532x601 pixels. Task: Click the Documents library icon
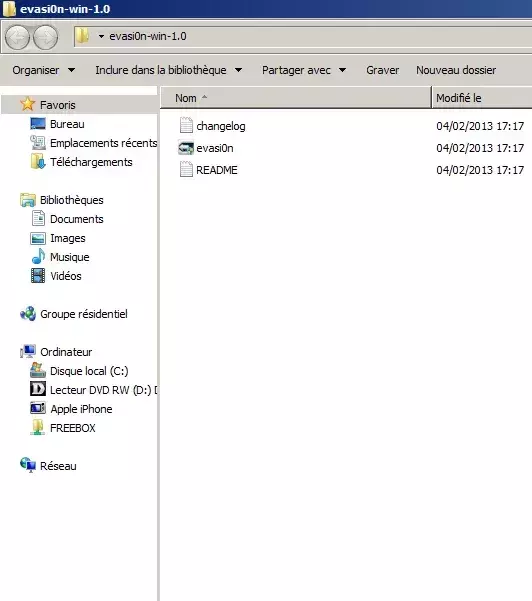pos(38,218)
